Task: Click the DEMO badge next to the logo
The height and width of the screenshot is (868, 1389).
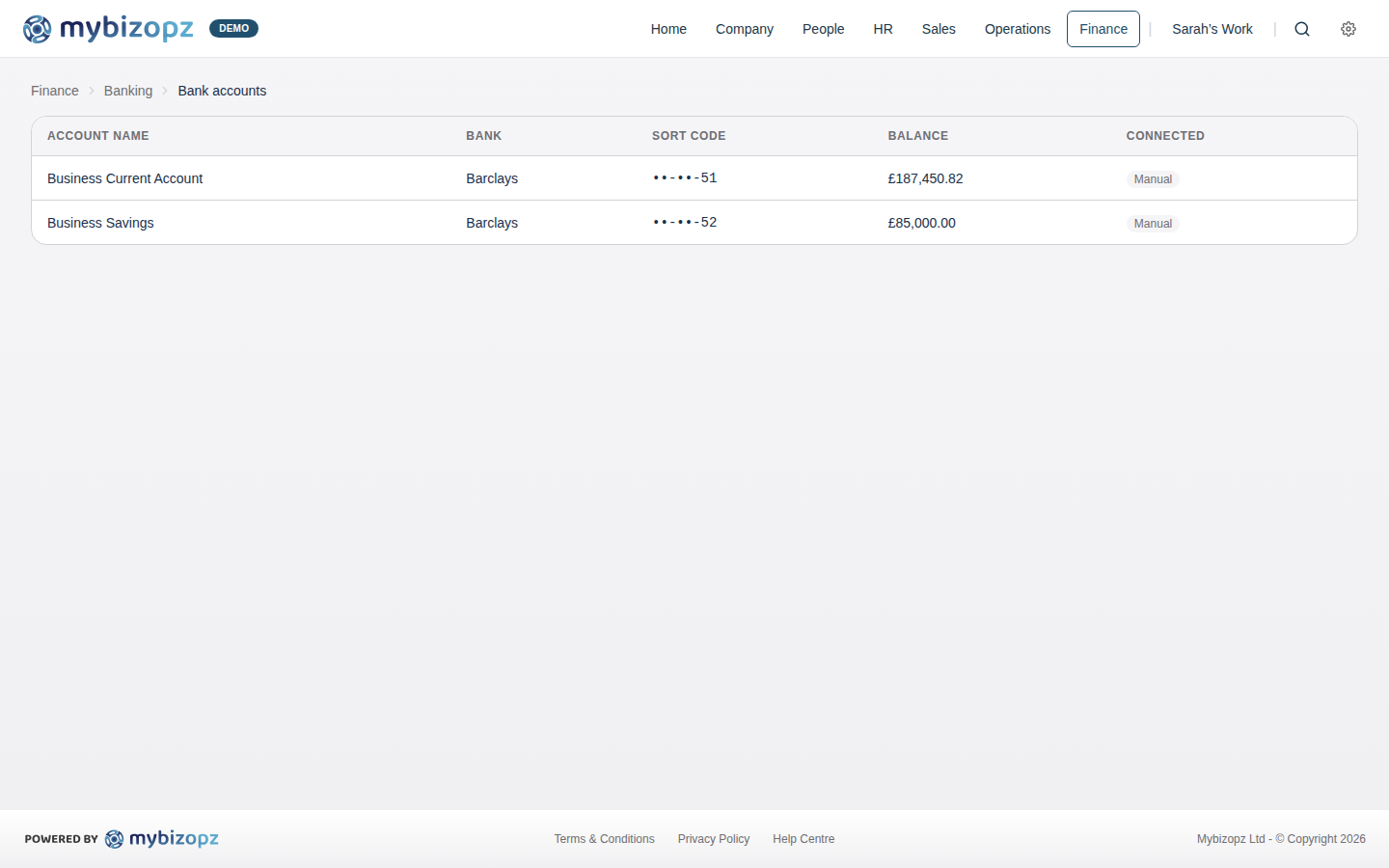Action: coord(233,28)
